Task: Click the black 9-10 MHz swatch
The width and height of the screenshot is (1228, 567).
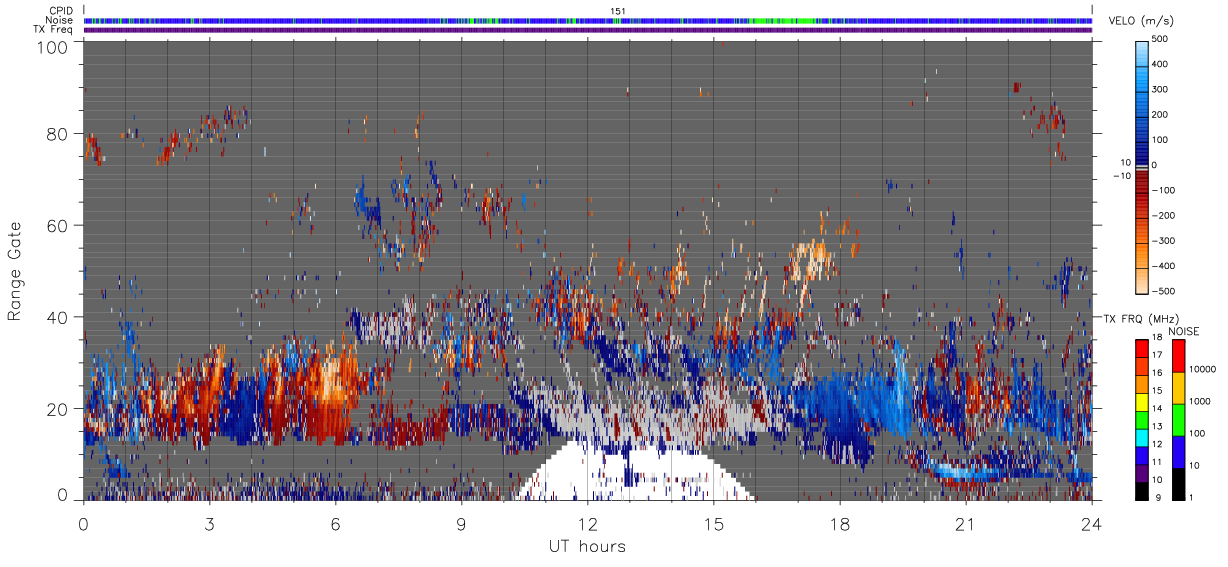Action: 1142,491
